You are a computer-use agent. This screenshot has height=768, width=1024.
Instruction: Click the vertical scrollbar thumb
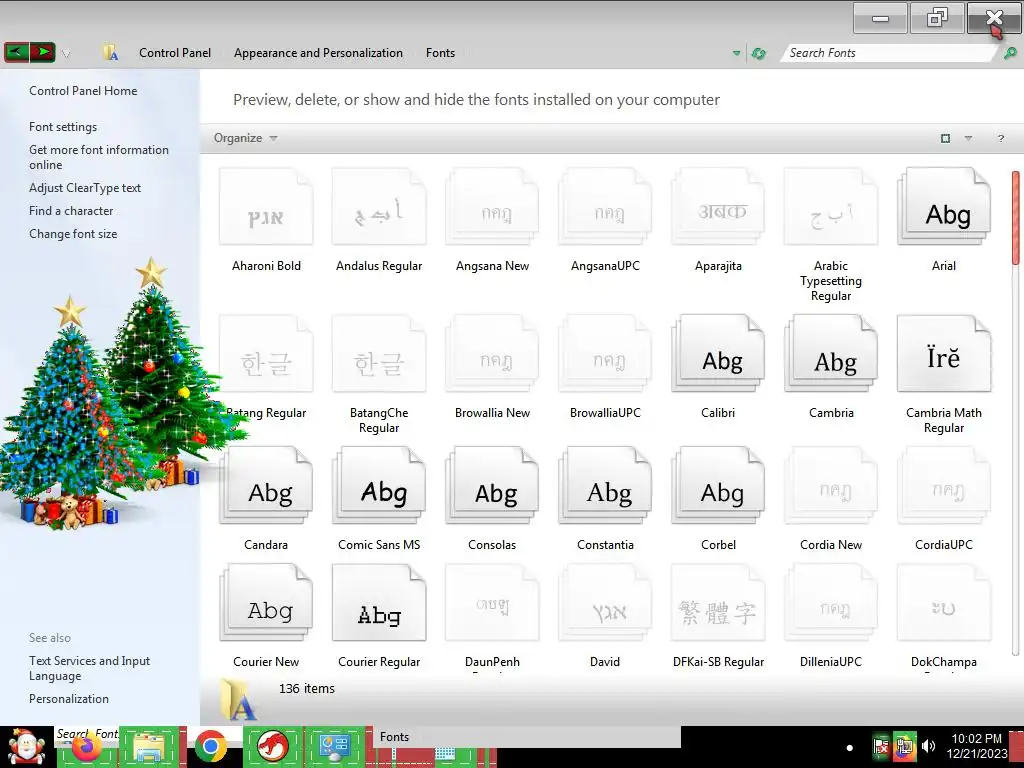1016,217
